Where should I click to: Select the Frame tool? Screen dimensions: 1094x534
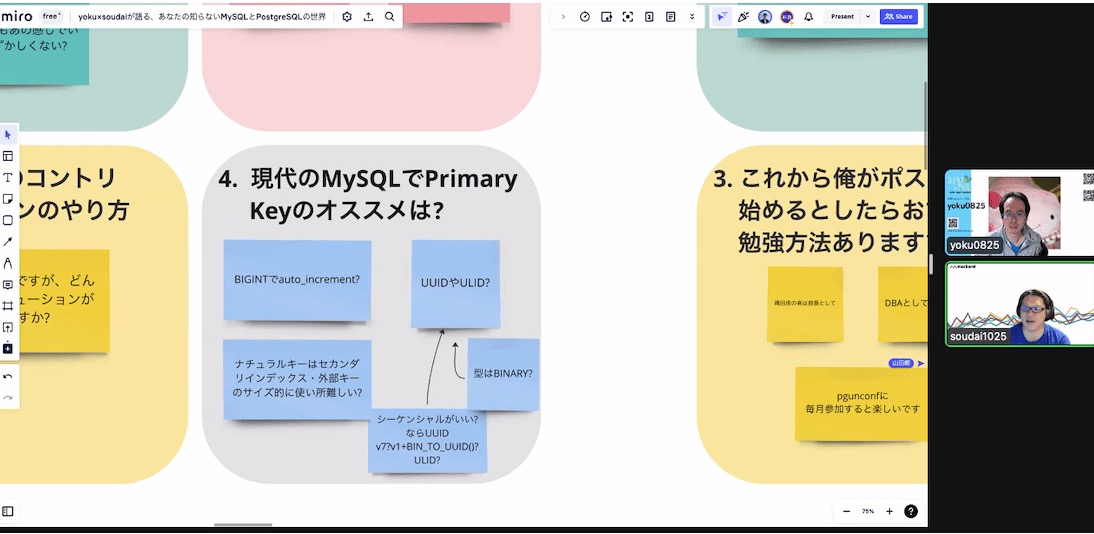click(x=8, y=306)
